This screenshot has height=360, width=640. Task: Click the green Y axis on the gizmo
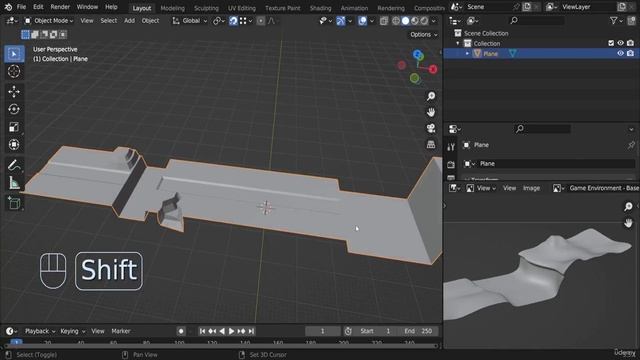click(x=414, y=78)
